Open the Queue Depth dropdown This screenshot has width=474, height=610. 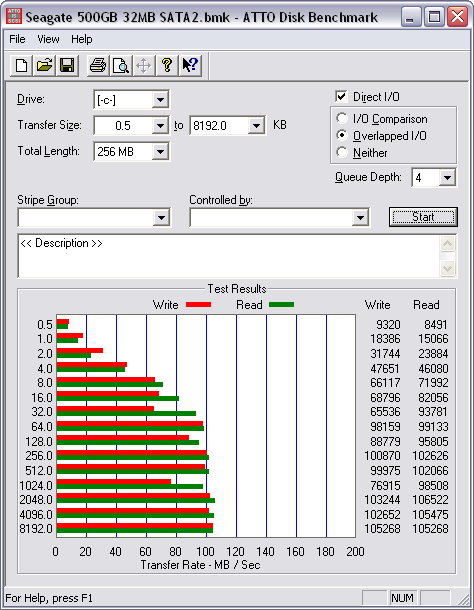(447, 178)
